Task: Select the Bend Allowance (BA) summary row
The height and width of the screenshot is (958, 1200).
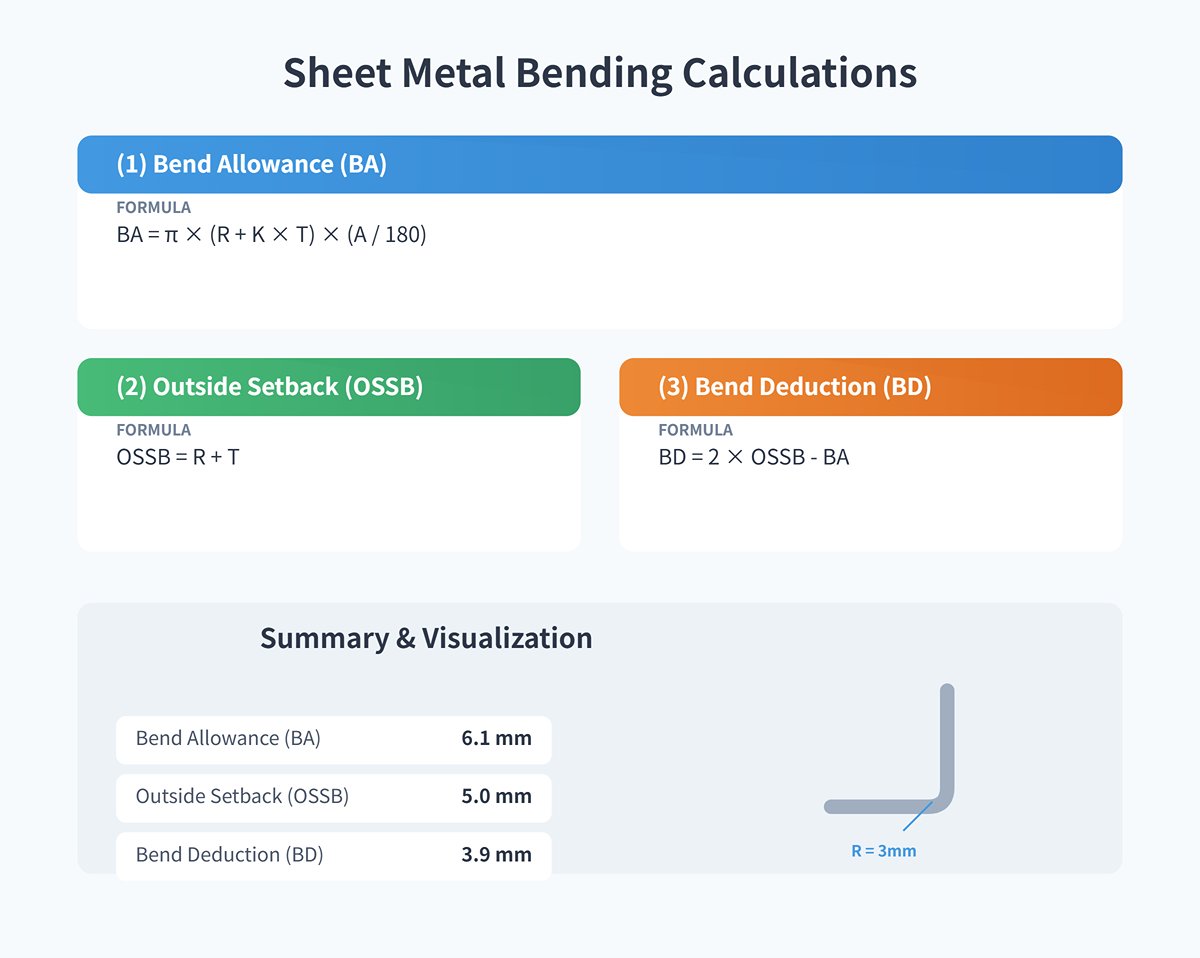Action: pyautogui.click(x=334, y=739)
